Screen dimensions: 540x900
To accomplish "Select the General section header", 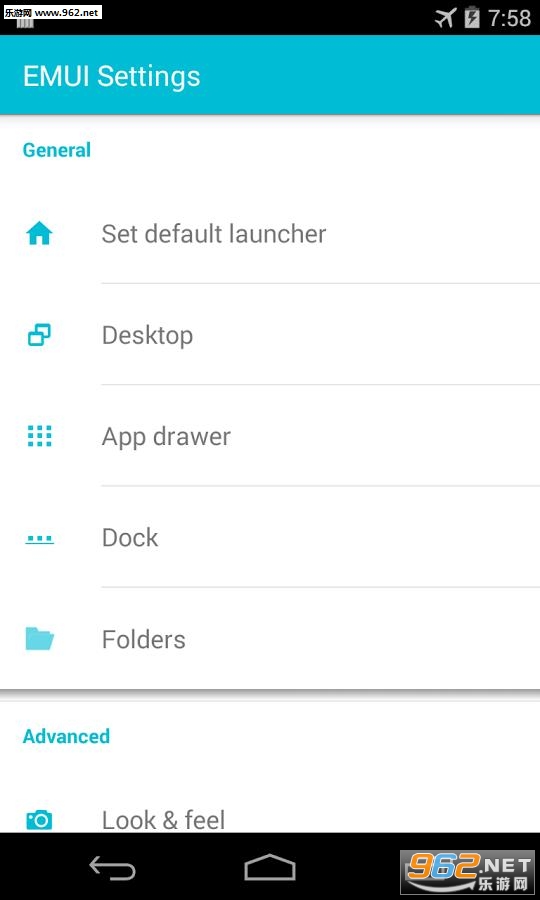I will coord(57,150).
